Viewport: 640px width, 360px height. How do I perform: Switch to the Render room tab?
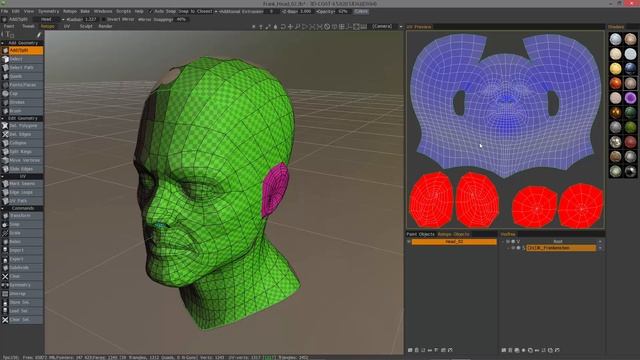pos(105,26)
